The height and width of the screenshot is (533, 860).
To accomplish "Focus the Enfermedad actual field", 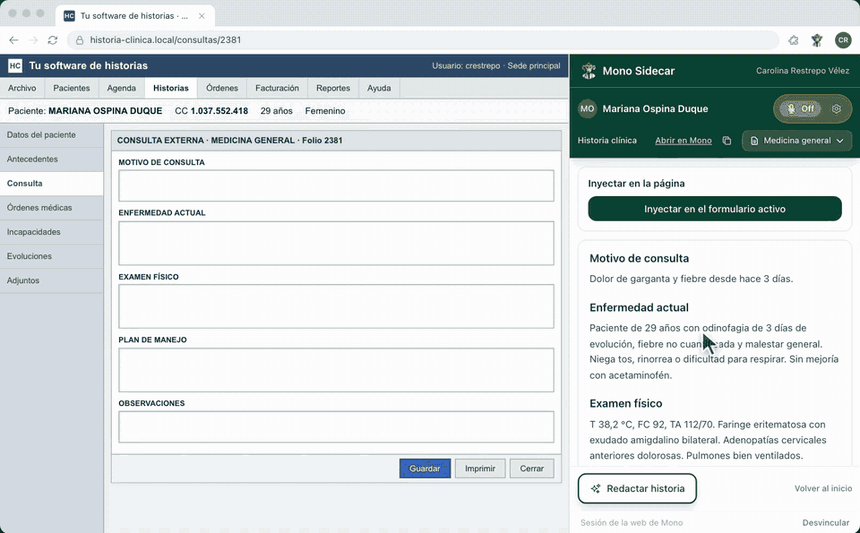I will 336,243.
